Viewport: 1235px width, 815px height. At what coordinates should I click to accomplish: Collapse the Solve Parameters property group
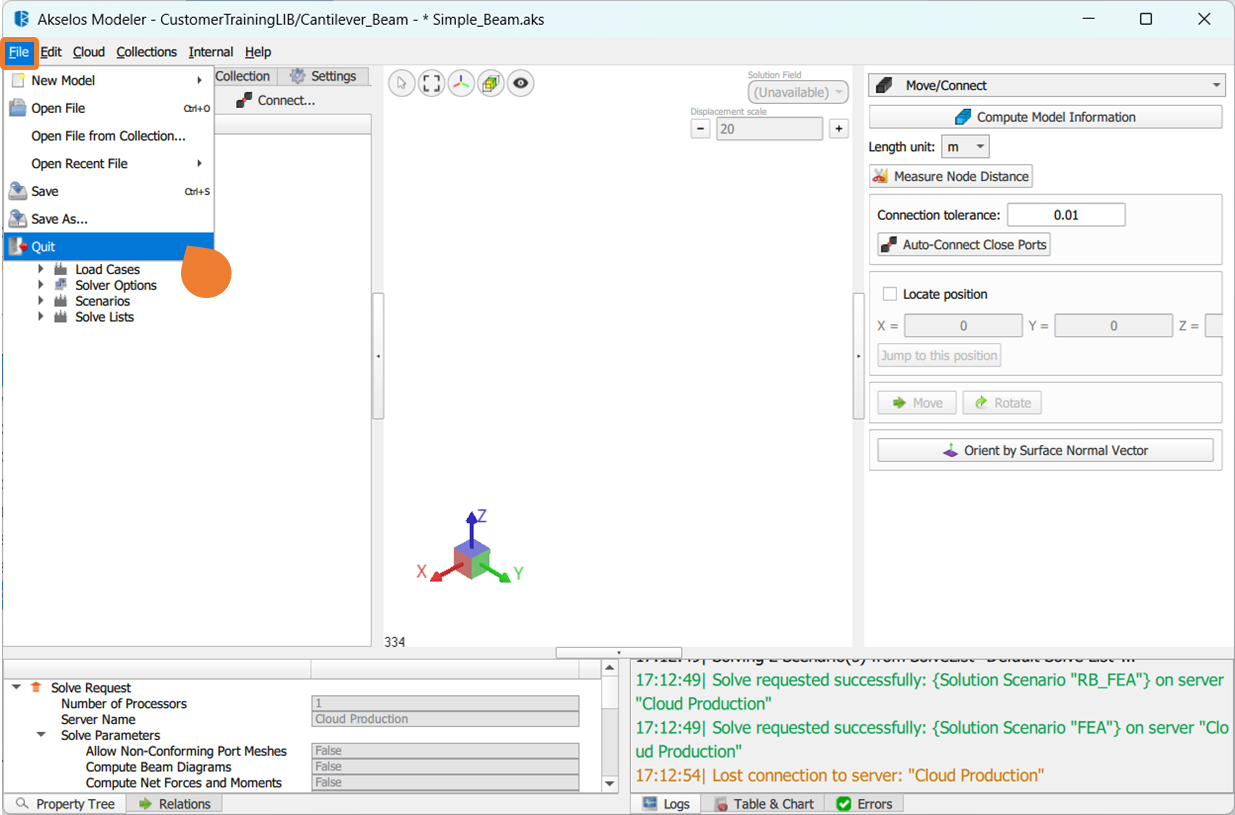click(41, 735)
